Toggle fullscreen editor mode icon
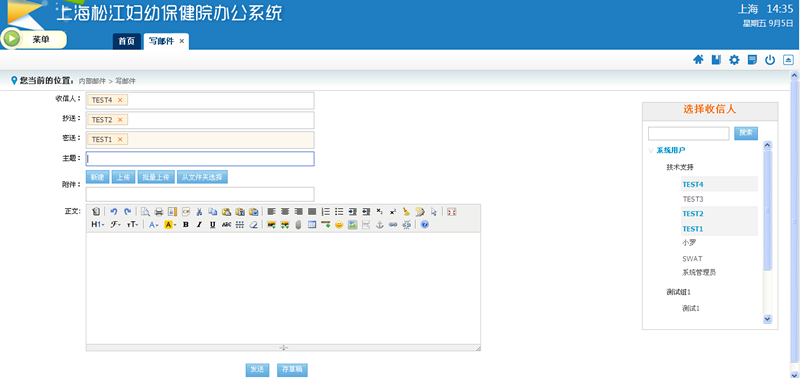Screen dimensions: 800x378 (x=451, y=212)
